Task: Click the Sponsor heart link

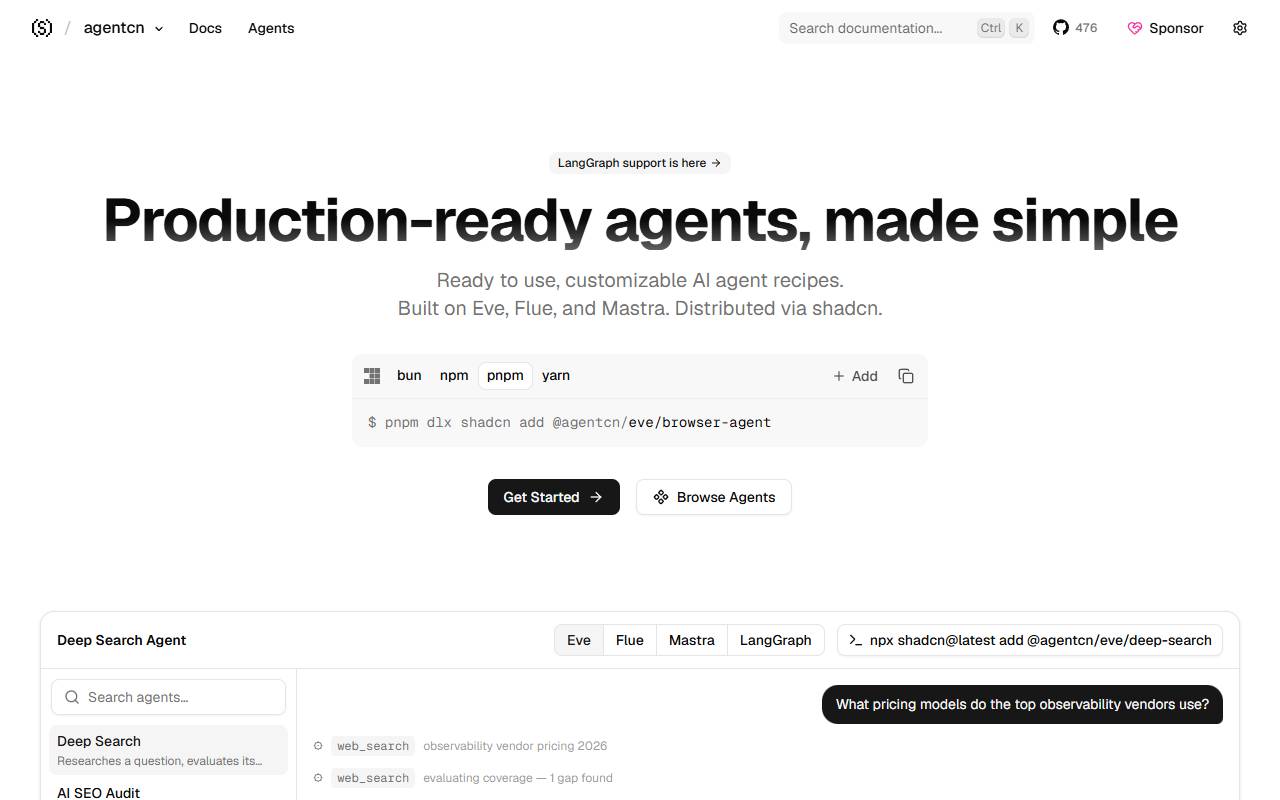Action: [1165, 28]
